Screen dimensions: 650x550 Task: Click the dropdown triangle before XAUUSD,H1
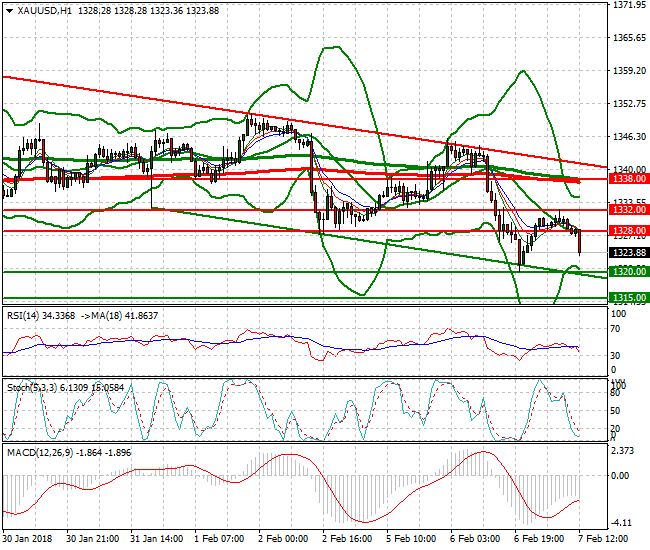[10, 11]
